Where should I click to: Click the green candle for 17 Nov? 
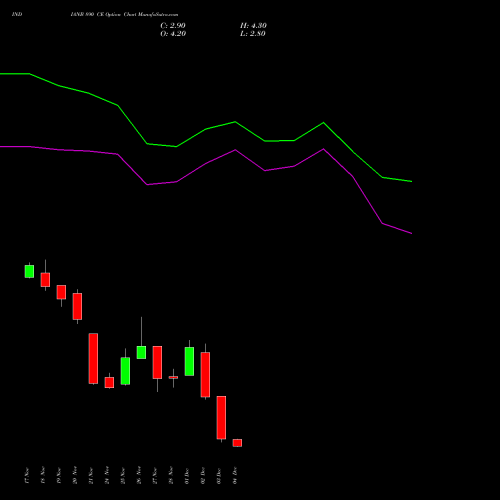click(x=29, y=271)
